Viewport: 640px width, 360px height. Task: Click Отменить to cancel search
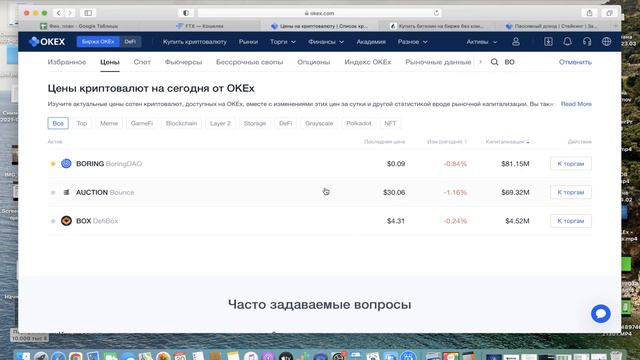point(575,62)
